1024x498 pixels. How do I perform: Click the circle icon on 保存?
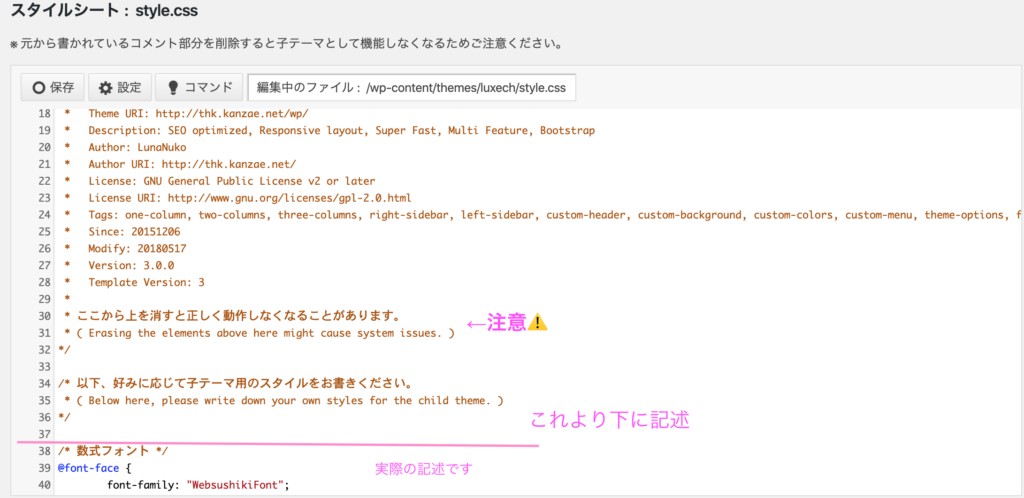[39, 87]
